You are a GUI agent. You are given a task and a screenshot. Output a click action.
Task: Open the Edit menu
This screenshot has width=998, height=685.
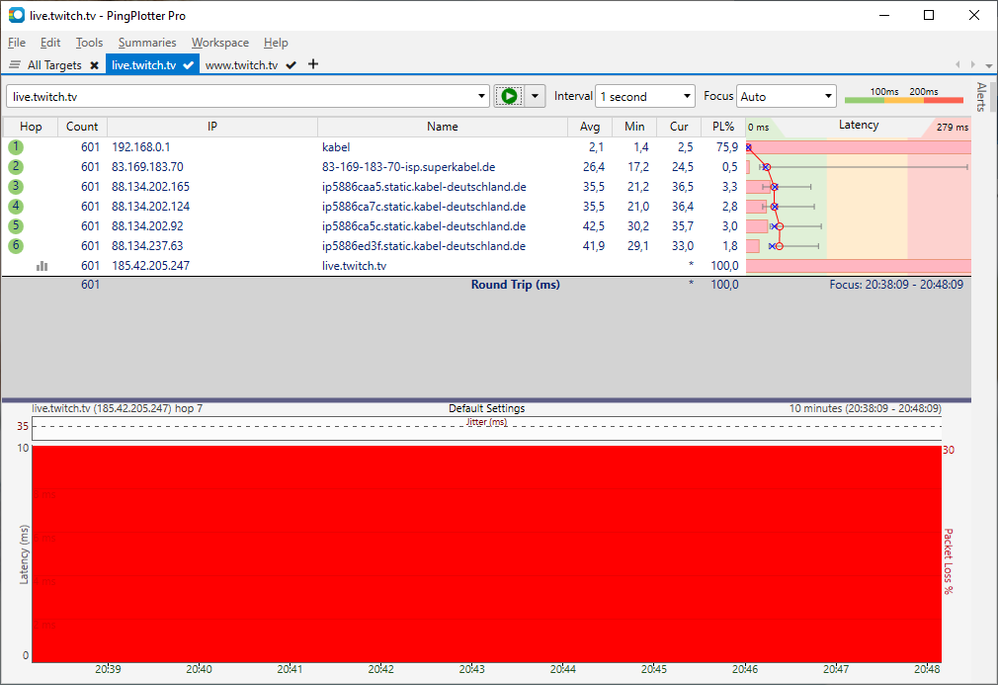[x=50, y=43]
